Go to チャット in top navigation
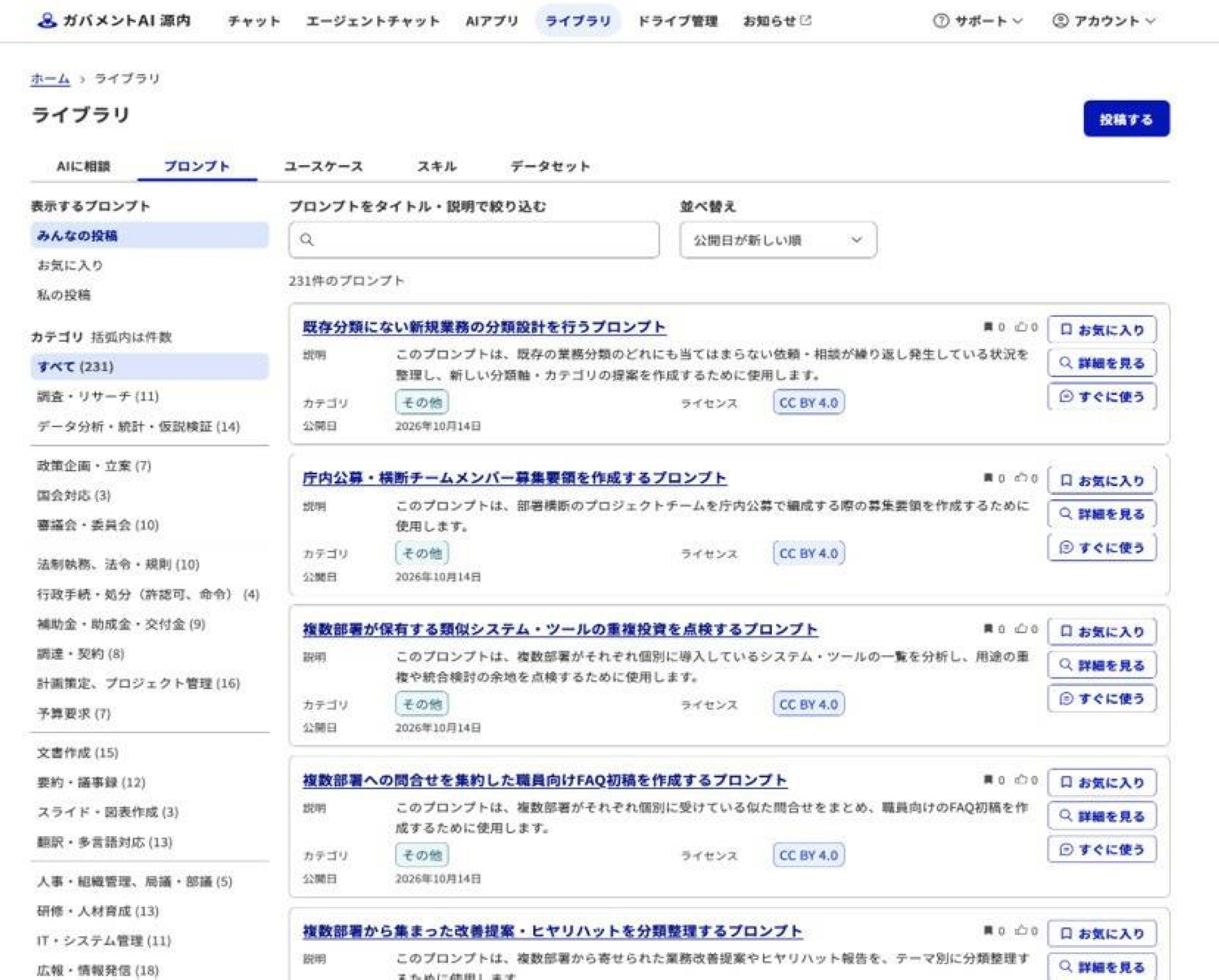Viewport: 1219px width, 980px height. (x=254, y=21)
